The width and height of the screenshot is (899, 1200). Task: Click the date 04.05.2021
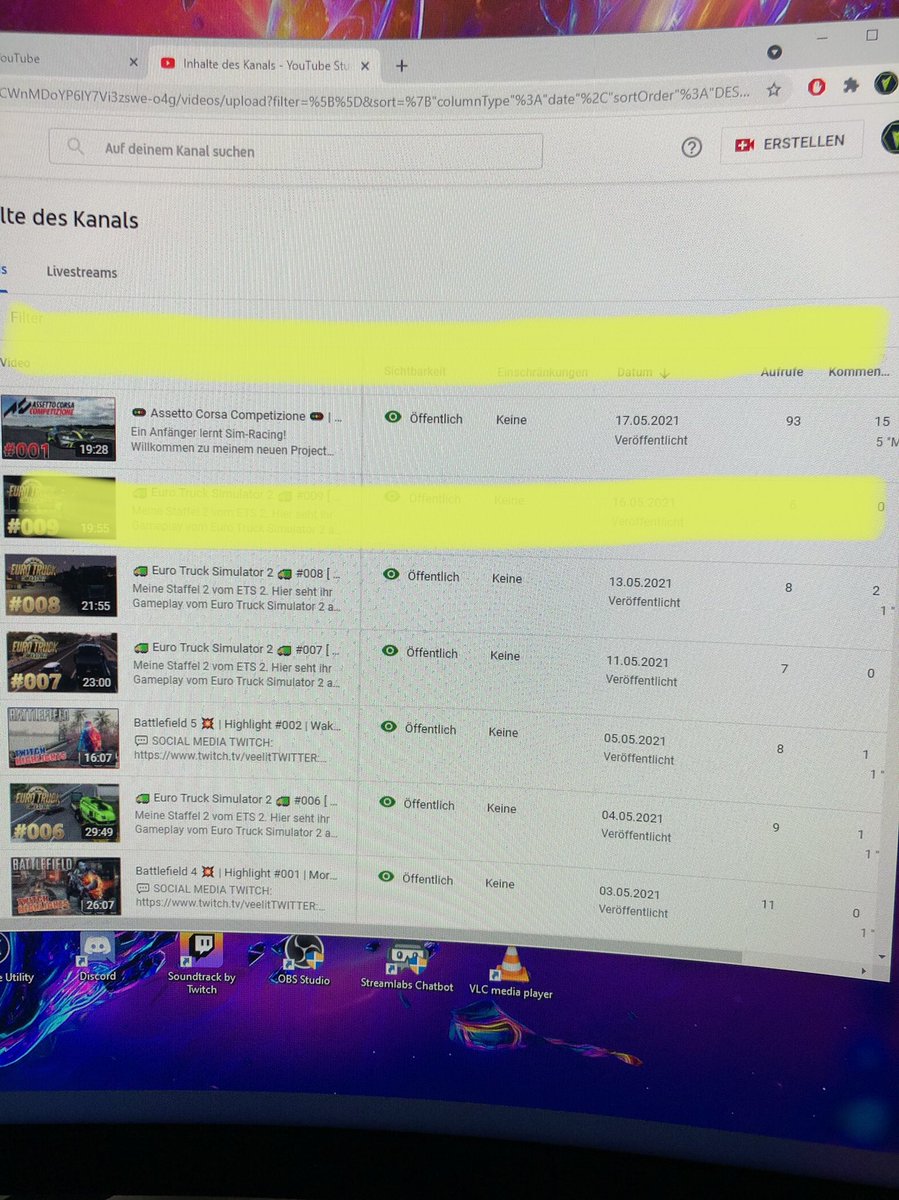click(x=632, y=817)
